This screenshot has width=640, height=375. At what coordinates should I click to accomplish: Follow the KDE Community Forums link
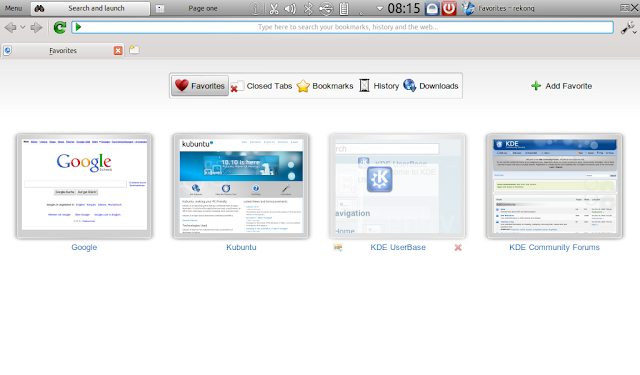(554, 247)
